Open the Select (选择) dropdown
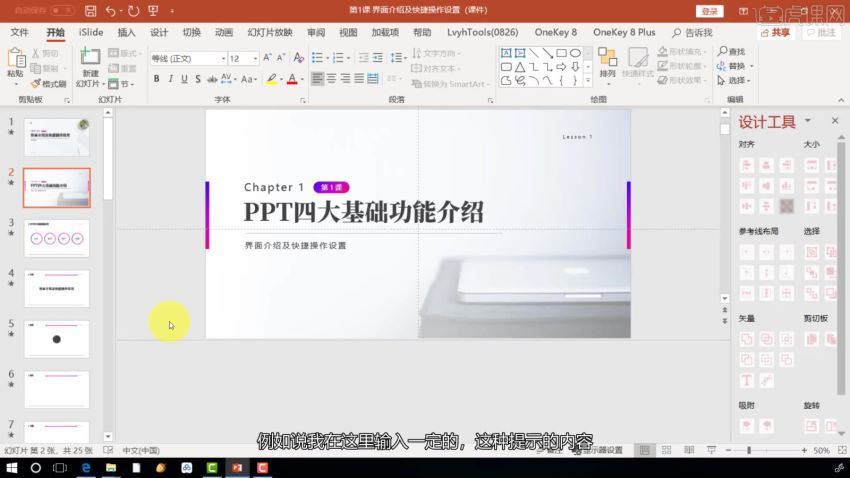This screenshot has width=850, height=478. click(x=734, y=81)
